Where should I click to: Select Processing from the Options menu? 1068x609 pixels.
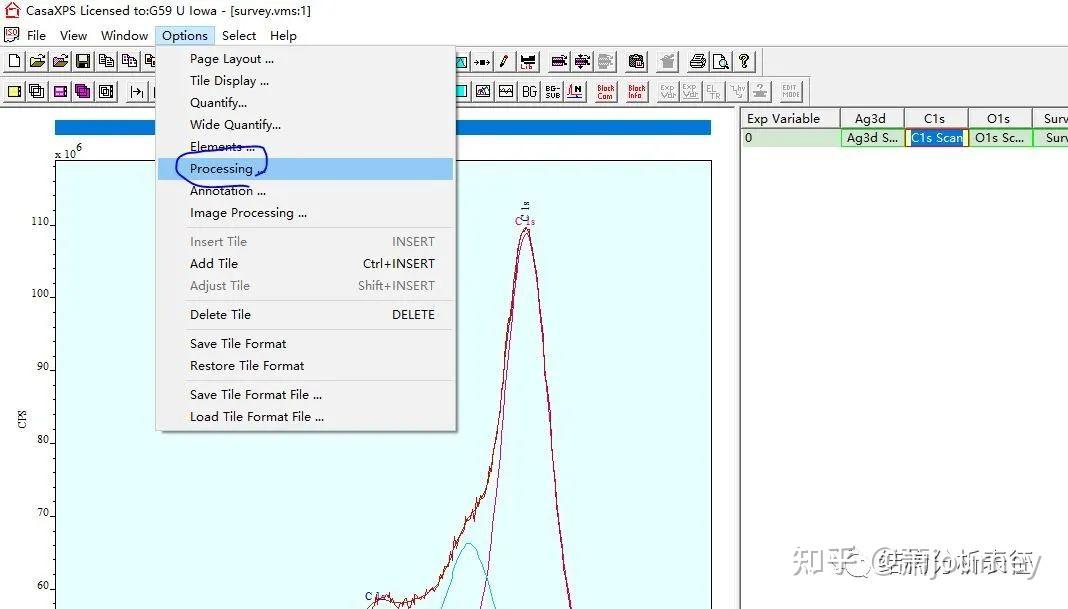coord(222,168)
